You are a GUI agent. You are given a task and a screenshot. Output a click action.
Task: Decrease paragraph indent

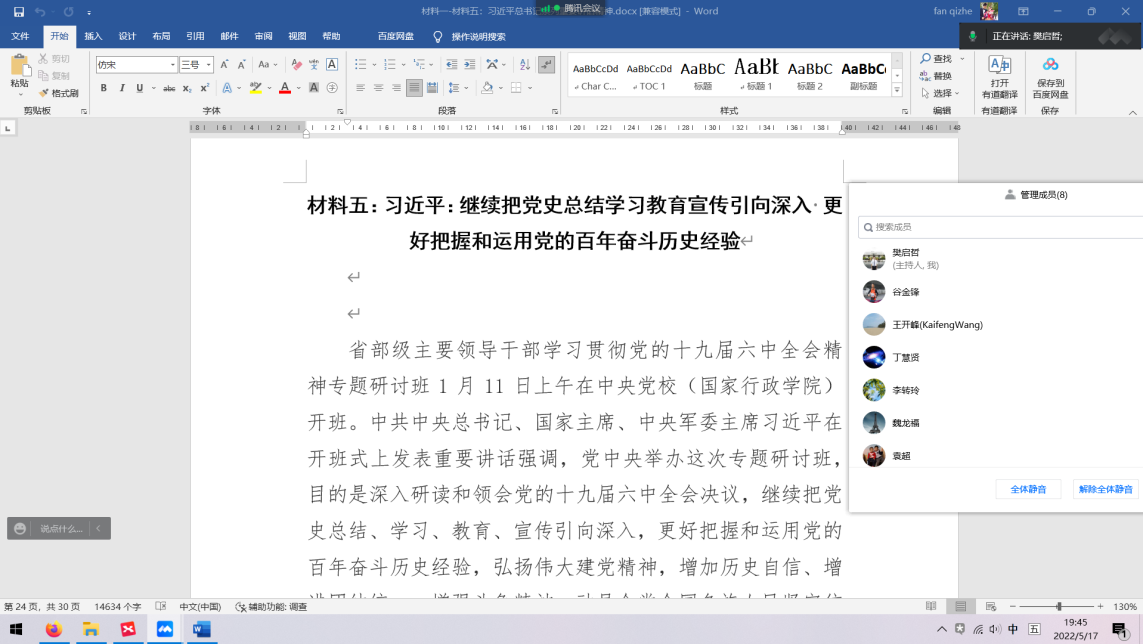(x=452, y=65)
